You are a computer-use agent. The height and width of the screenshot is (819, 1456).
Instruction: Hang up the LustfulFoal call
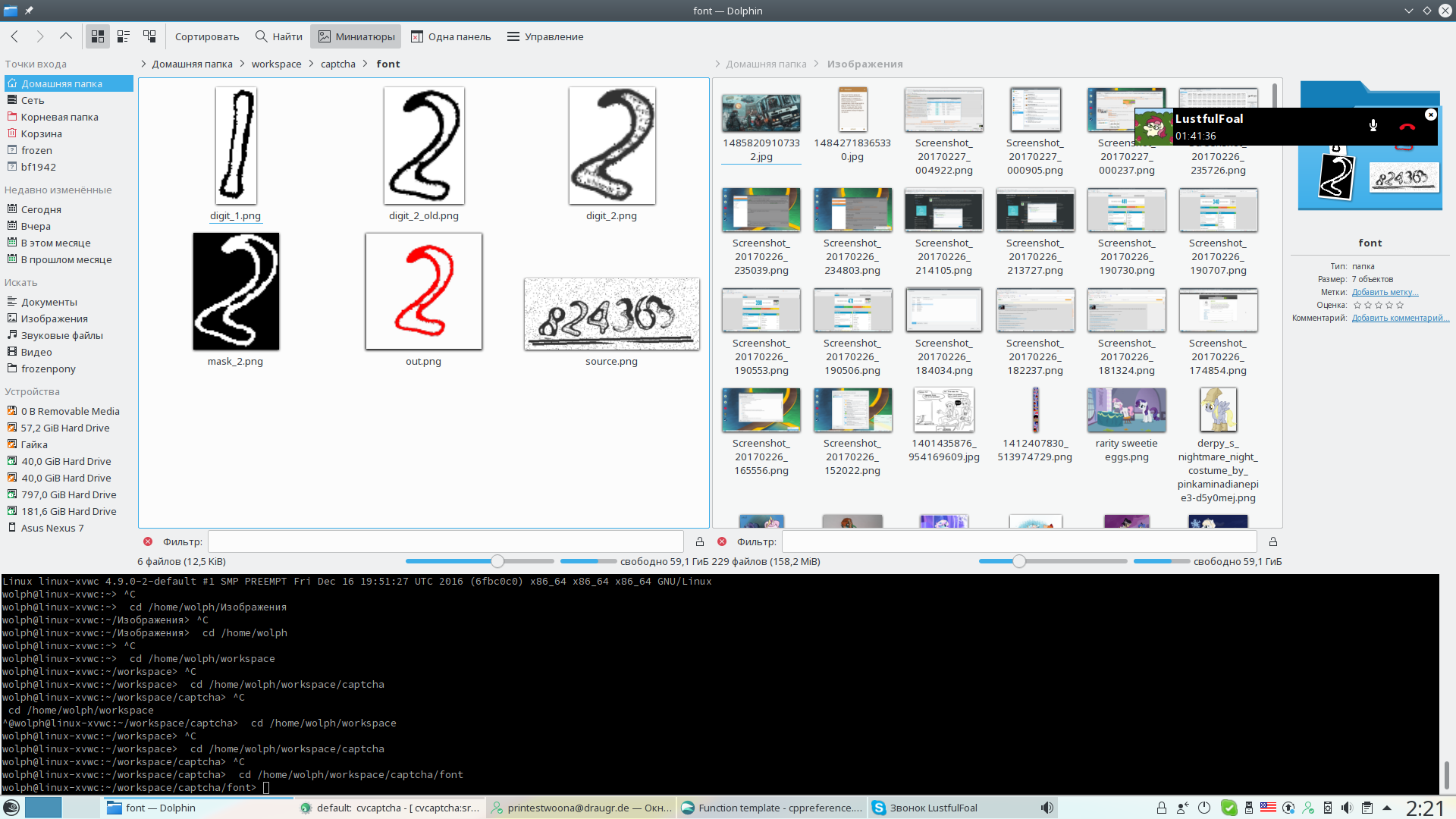point(1407,127)
